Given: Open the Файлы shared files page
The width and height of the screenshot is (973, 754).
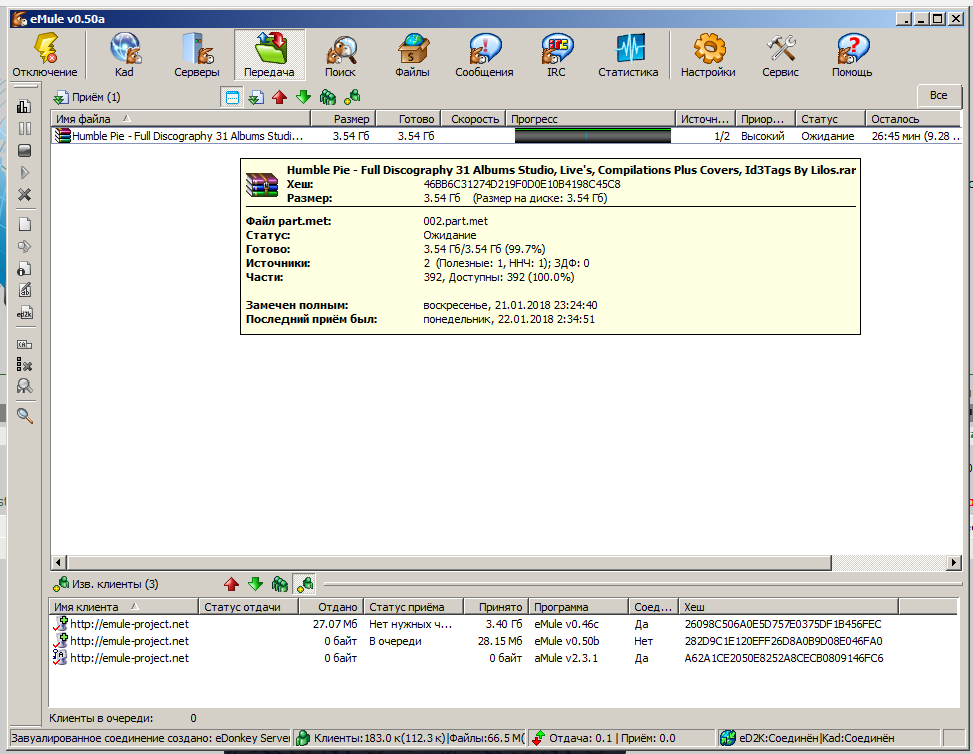Looking at the screenshot, I should point(412,55).
